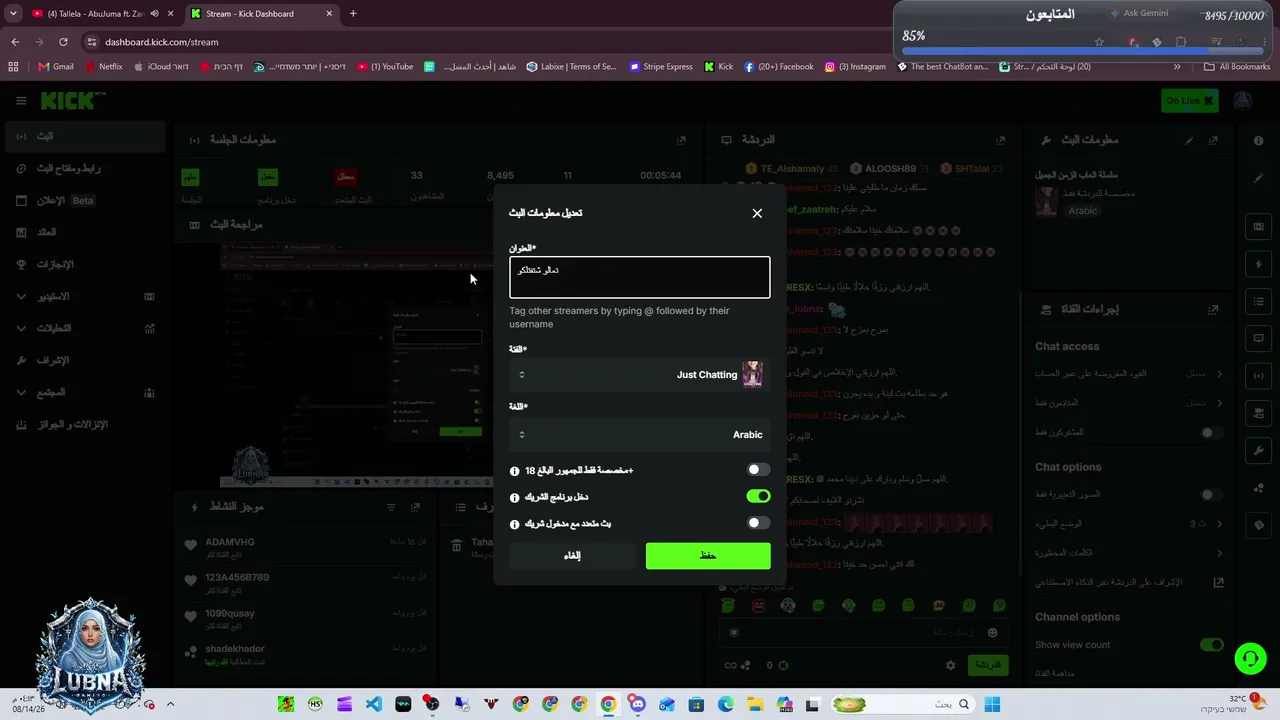1280x720 pixels.
Task: Click the info icon beside دخل برنامج الشريك
Action: [515, 497]
